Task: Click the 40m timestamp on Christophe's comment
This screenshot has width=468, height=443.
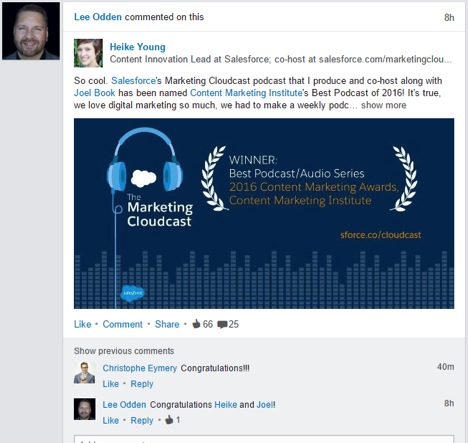Action: (x=446, y=367)
